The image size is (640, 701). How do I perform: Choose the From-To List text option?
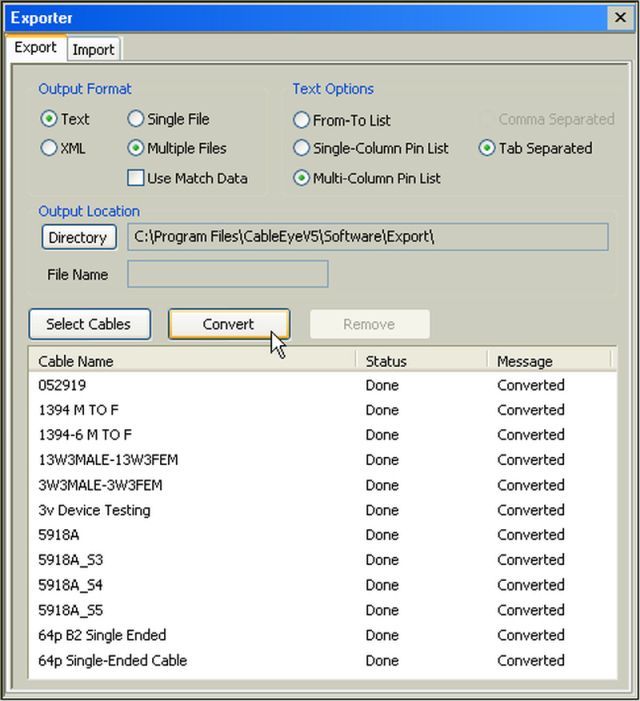[x=301, y=120]
